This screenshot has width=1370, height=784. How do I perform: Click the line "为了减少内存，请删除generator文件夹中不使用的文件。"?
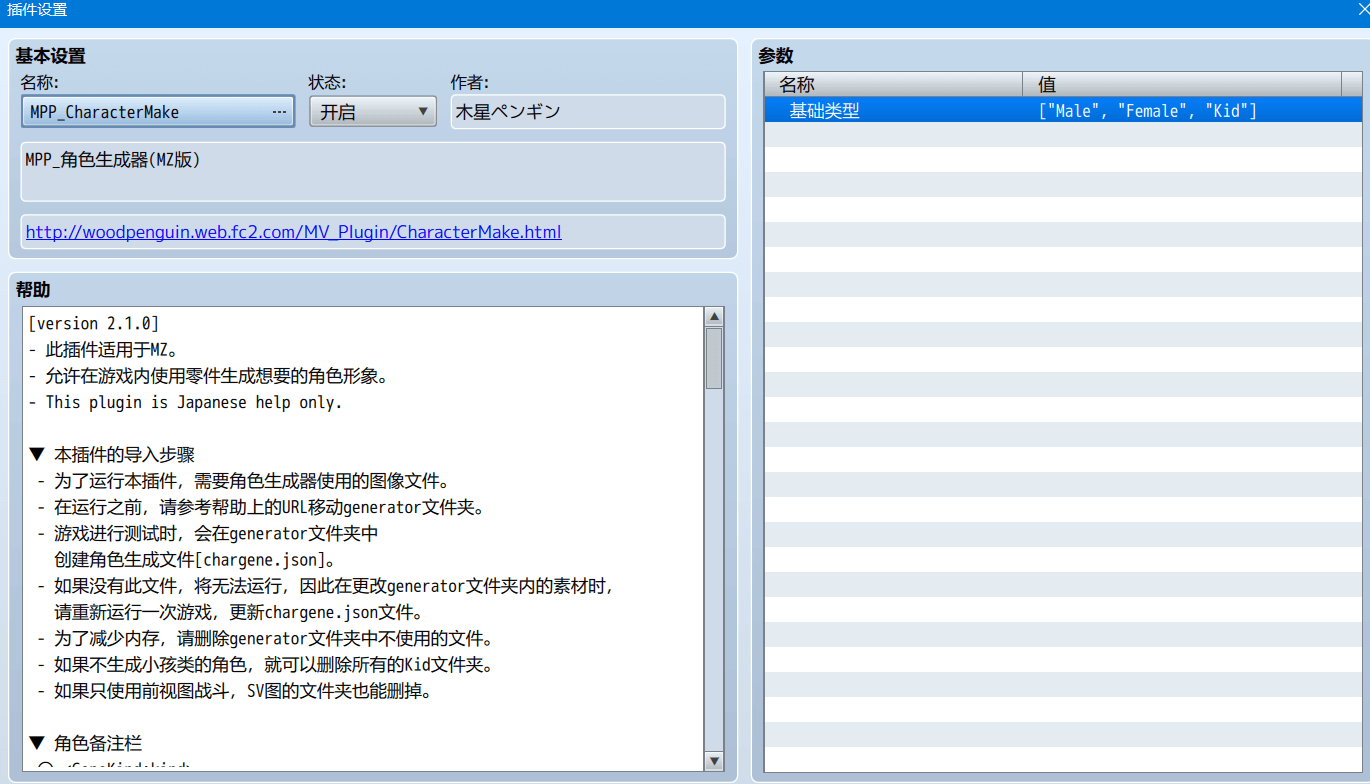[x=265, y=638]
